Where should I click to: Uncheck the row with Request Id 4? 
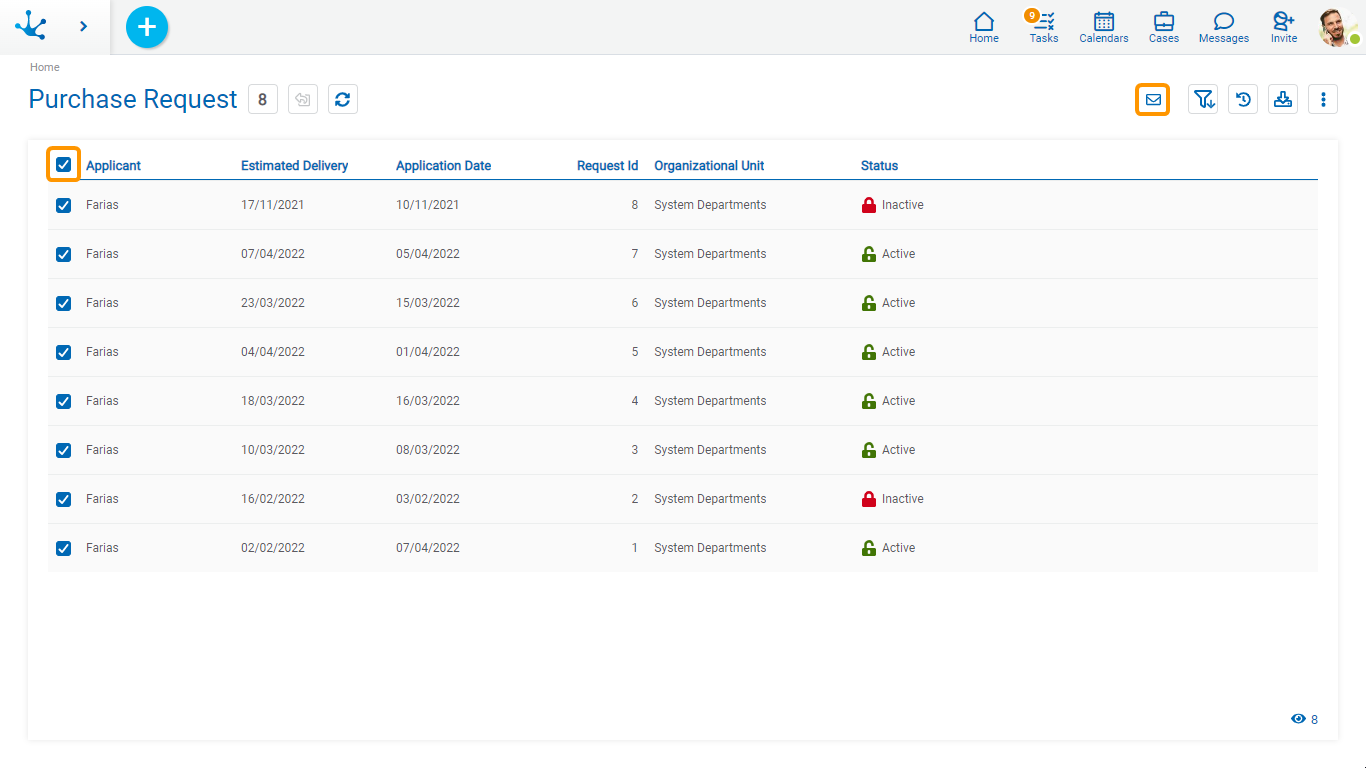pos(64,401)
